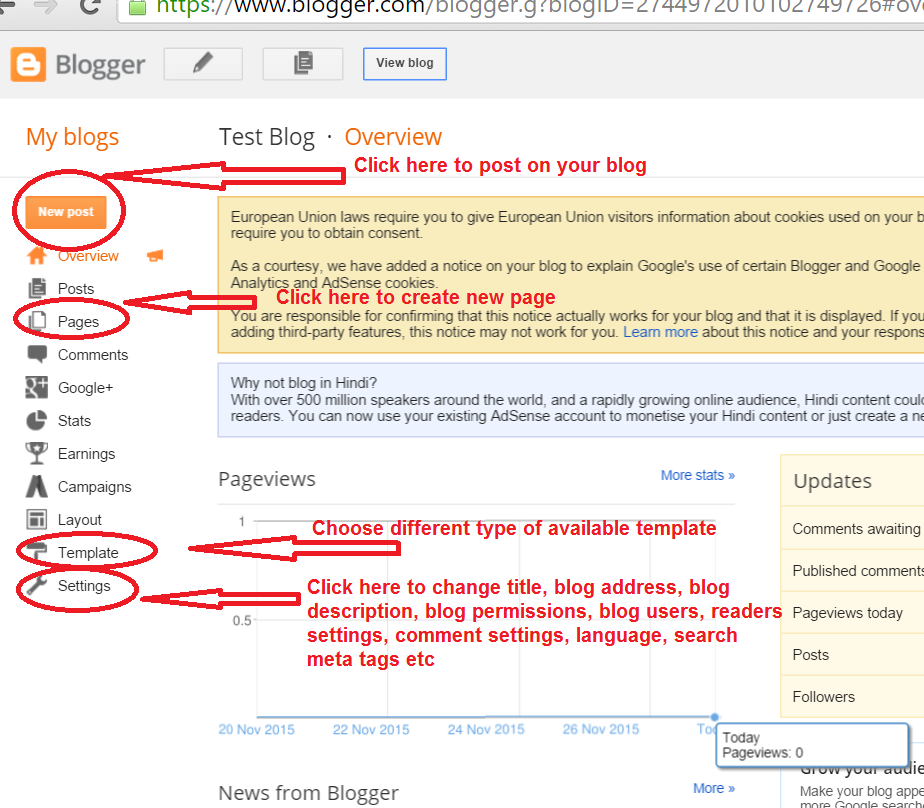Click the browser reload icon
This screenshot has width=924, height=808.
(x=90, y=7)
